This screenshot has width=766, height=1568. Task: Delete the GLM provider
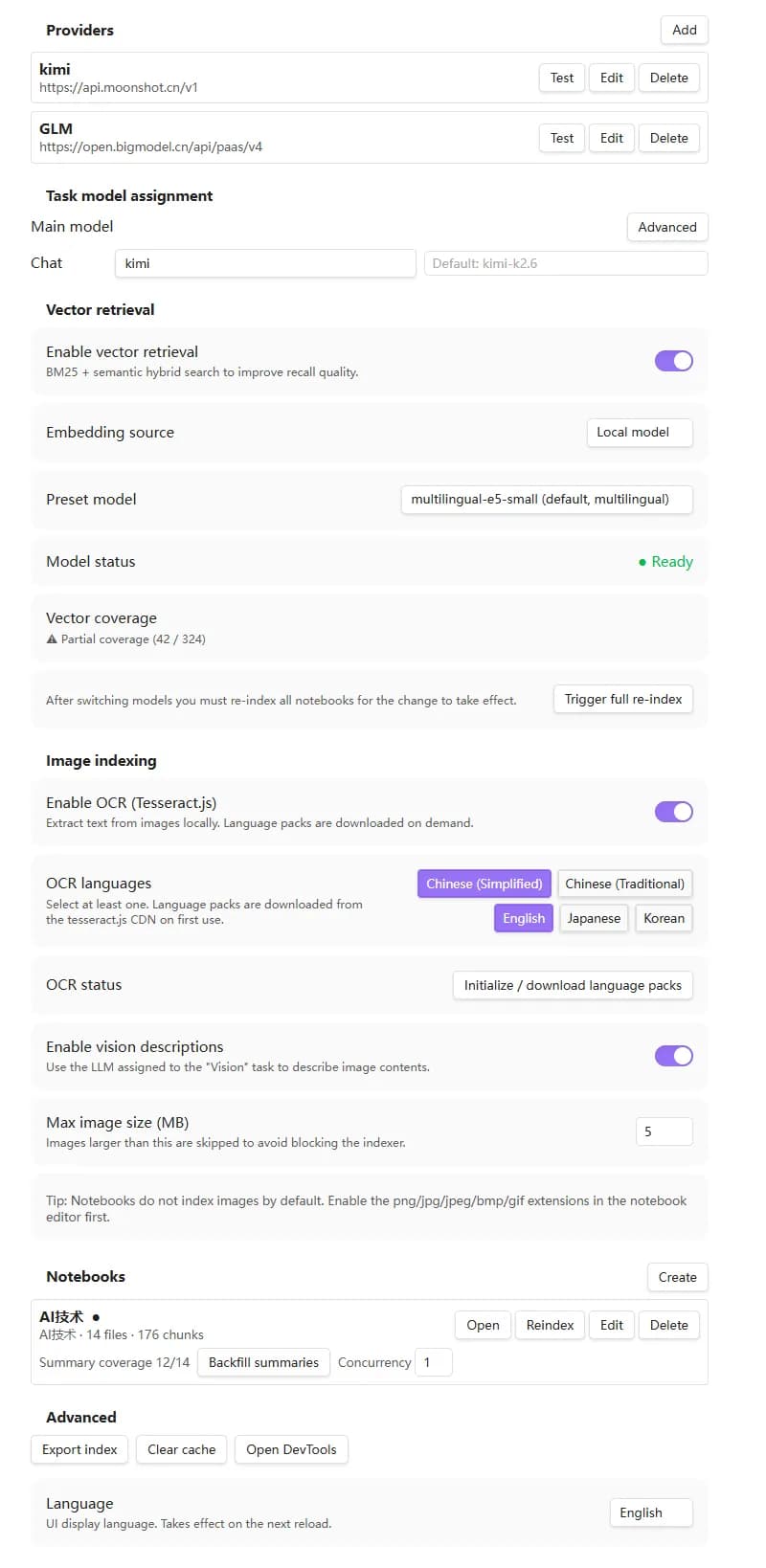tap(669, 138)
